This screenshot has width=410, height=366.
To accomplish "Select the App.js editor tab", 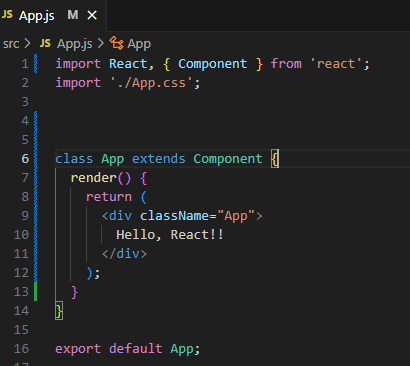I will click(53, 15).
